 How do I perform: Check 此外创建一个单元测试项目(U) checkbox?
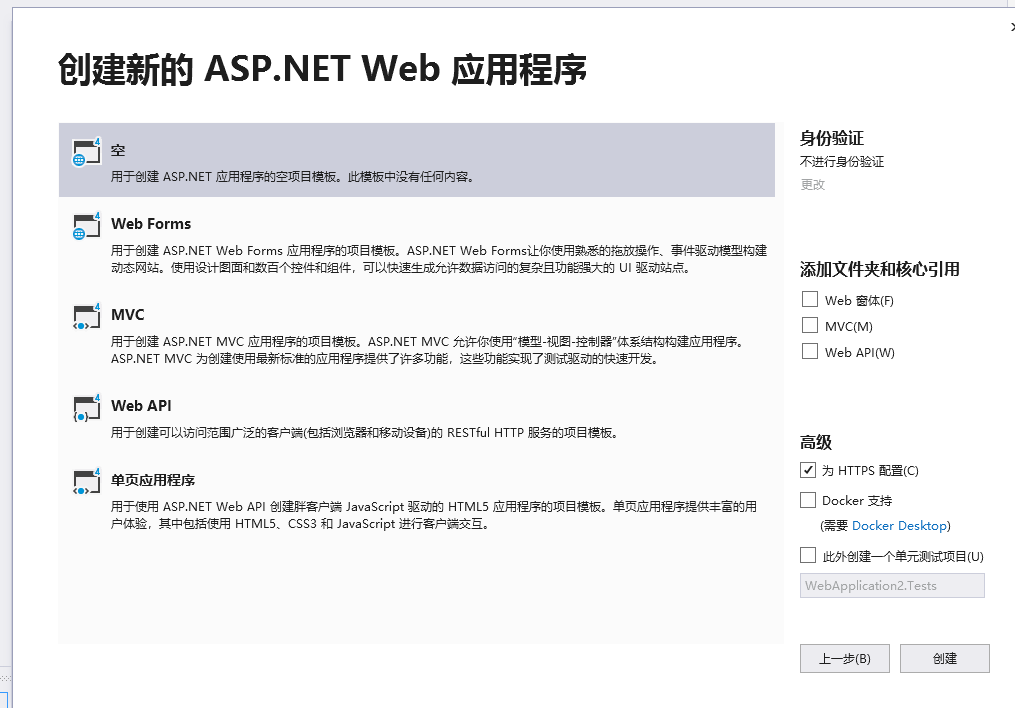(x=808, y=555)
